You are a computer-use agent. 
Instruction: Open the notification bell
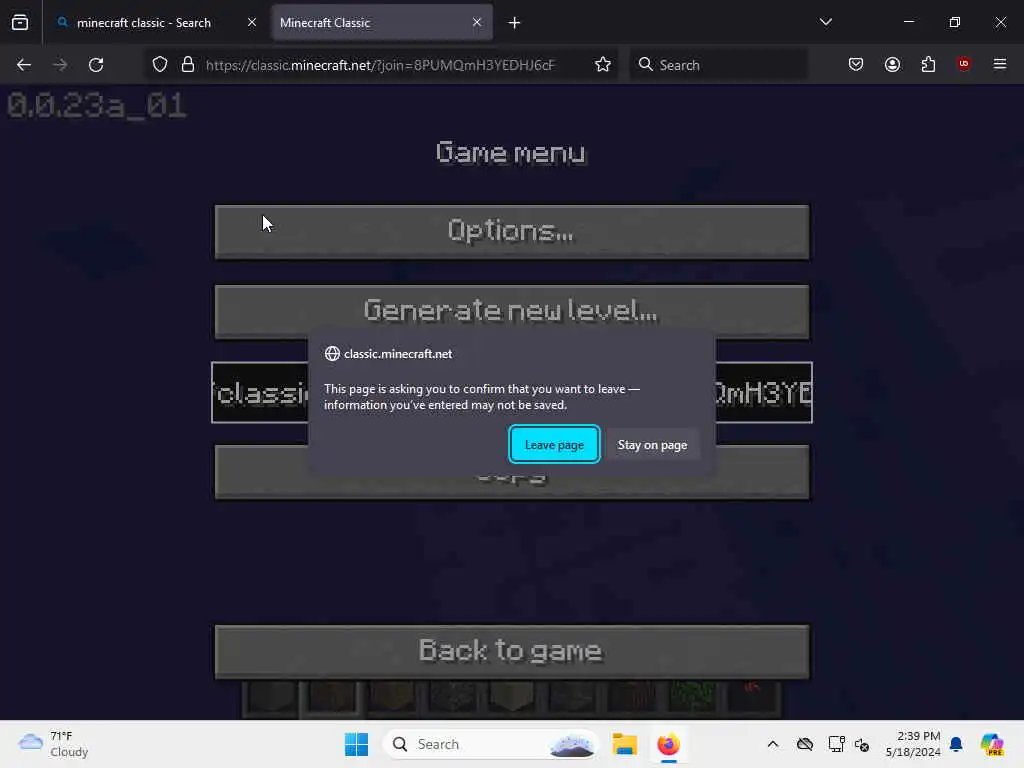(x=956, y=744)
